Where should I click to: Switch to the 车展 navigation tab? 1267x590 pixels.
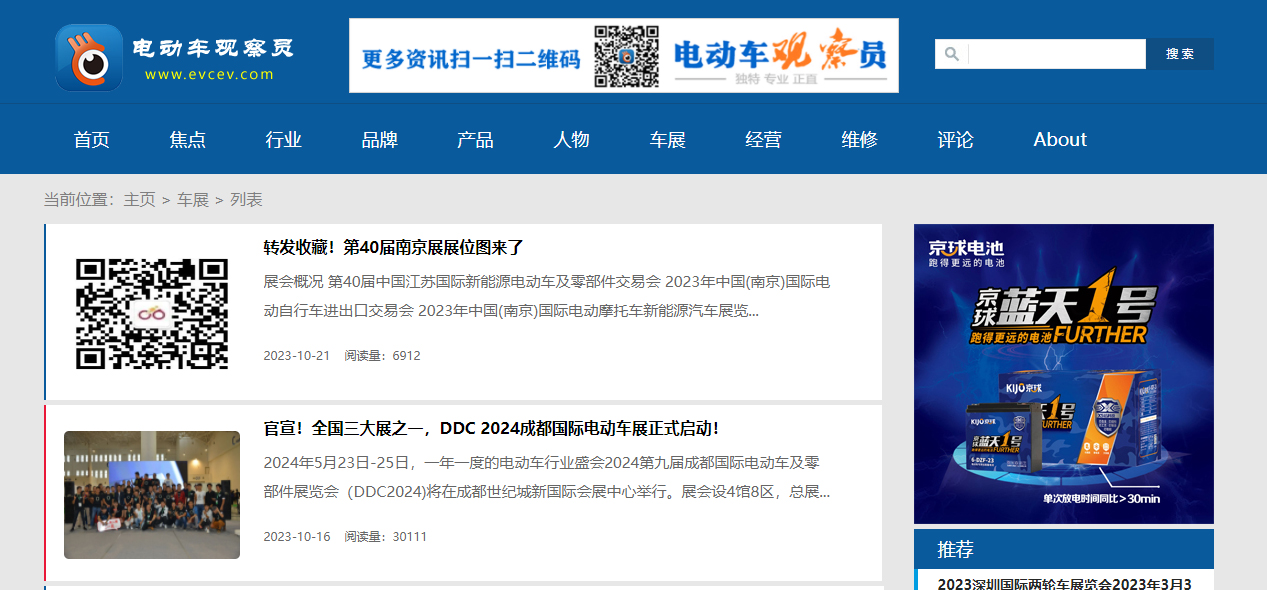pyautogui.click(x=667, y=139)
